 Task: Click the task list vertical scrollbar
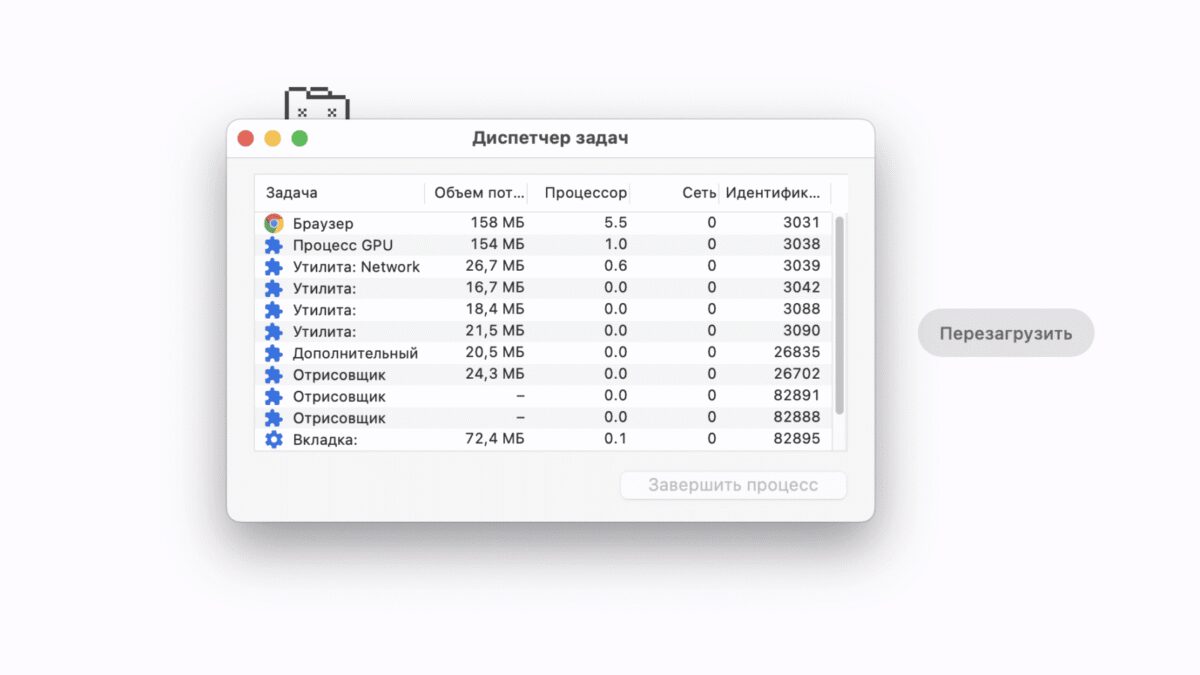tap(839, 315)
